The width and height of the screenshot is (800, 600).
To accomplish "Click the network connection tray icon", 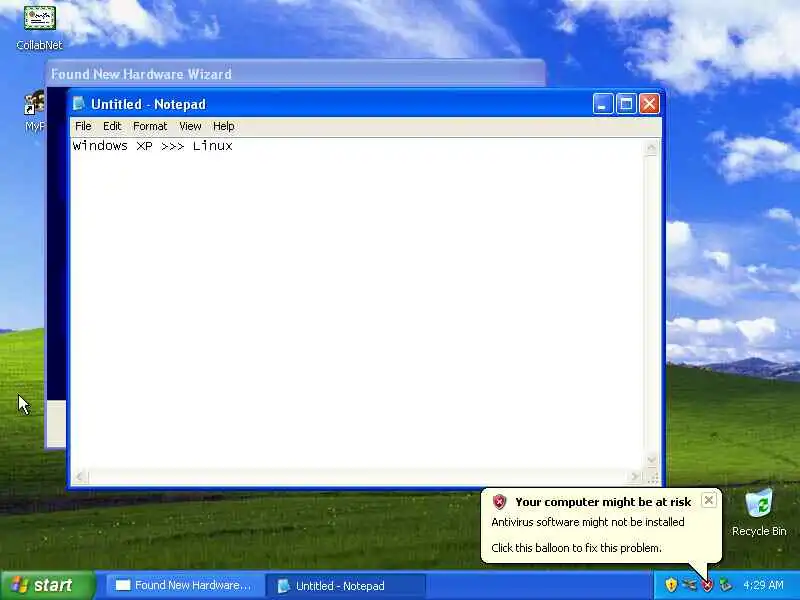I will tap(689, 585).
